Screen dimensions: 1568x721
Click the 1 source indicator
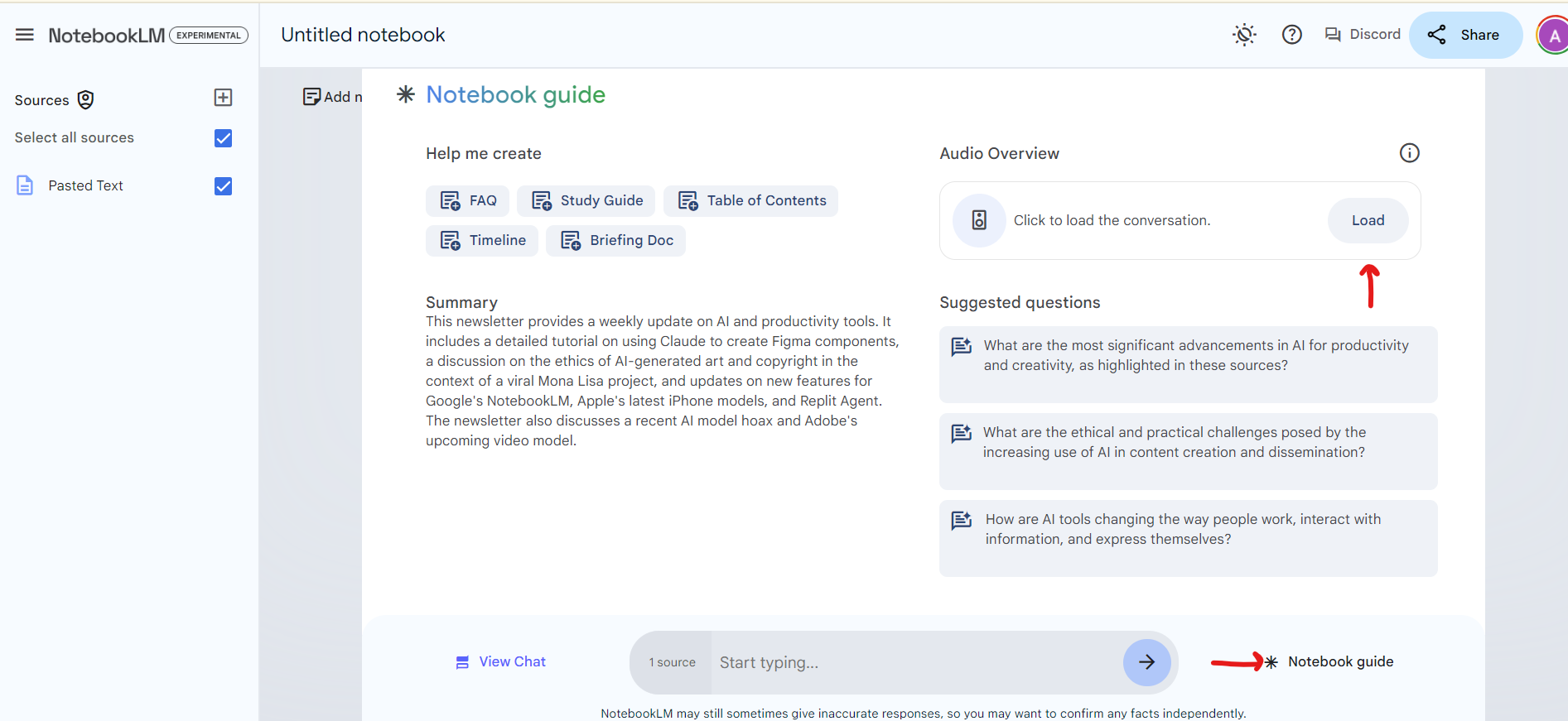click(672, 662)
